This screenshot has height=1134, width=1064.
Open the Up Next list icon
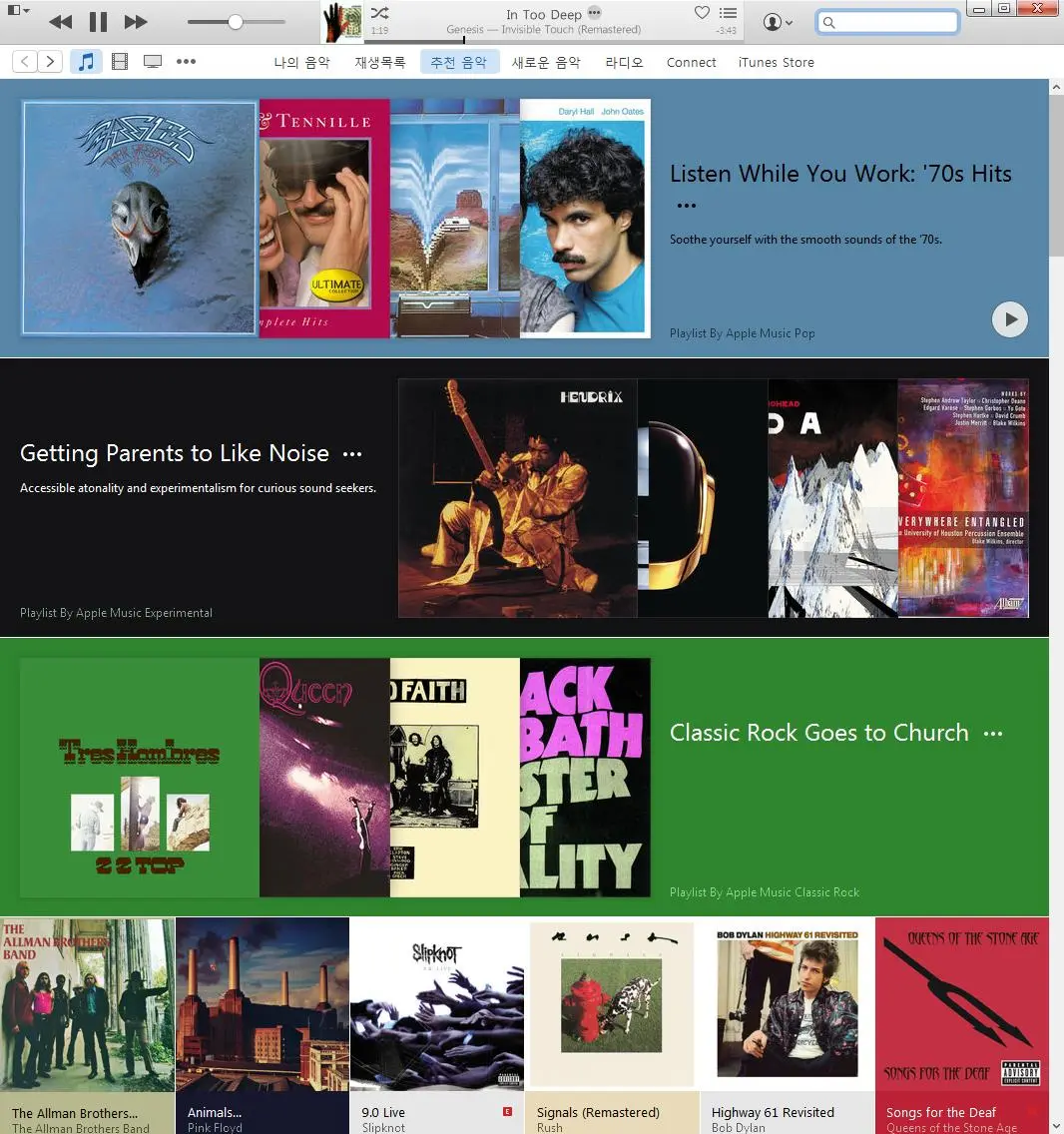pos(729,13)
